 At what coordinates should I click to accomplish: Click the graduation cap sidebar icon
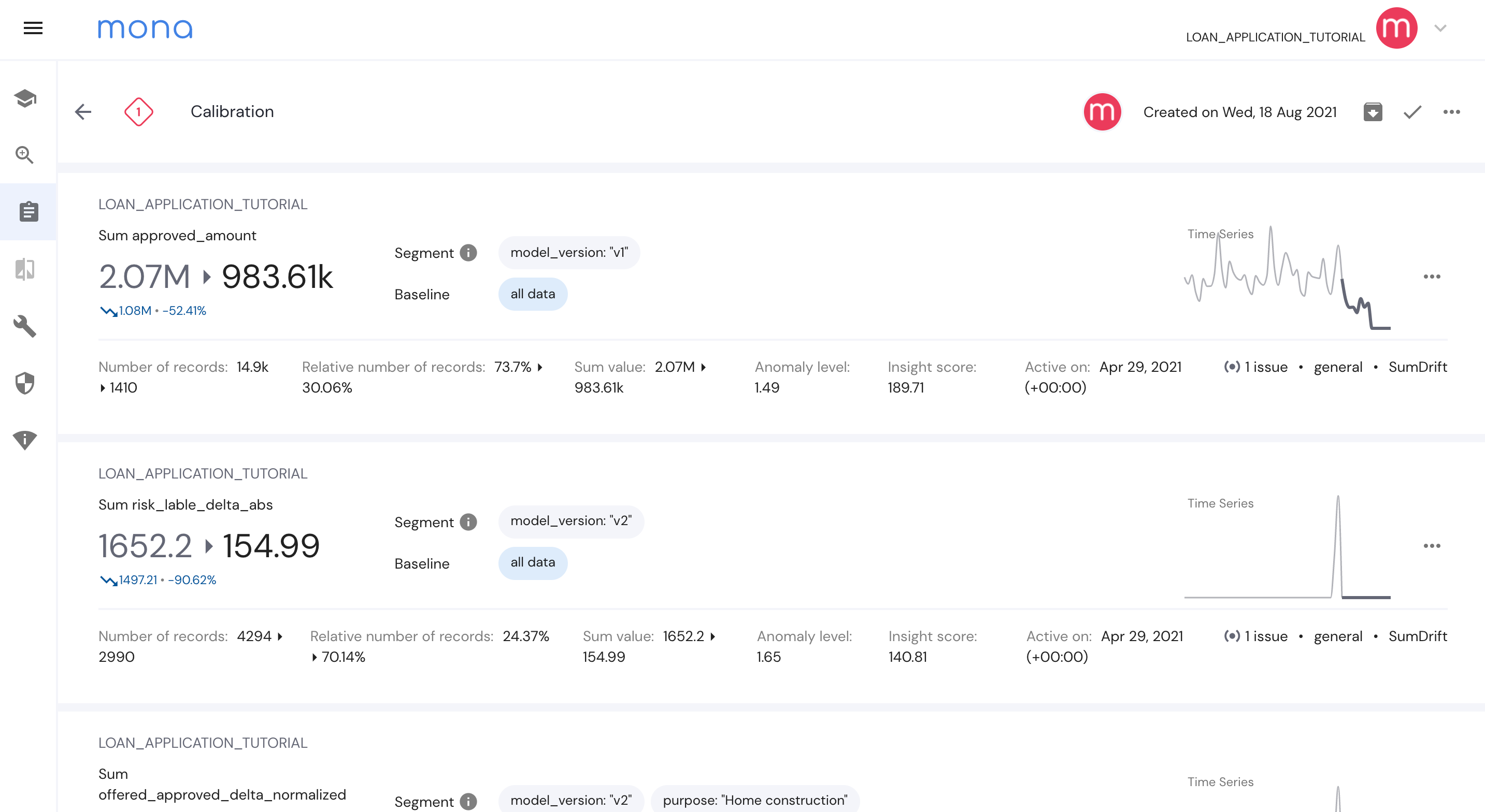pos(25,98)
